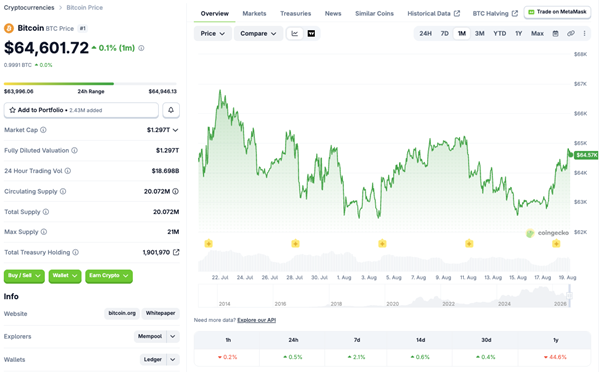Viewport: 602px width, 372px height.
Task: Click the price alert bell icon
Action: pyautogui.click(x=171, y=110)
